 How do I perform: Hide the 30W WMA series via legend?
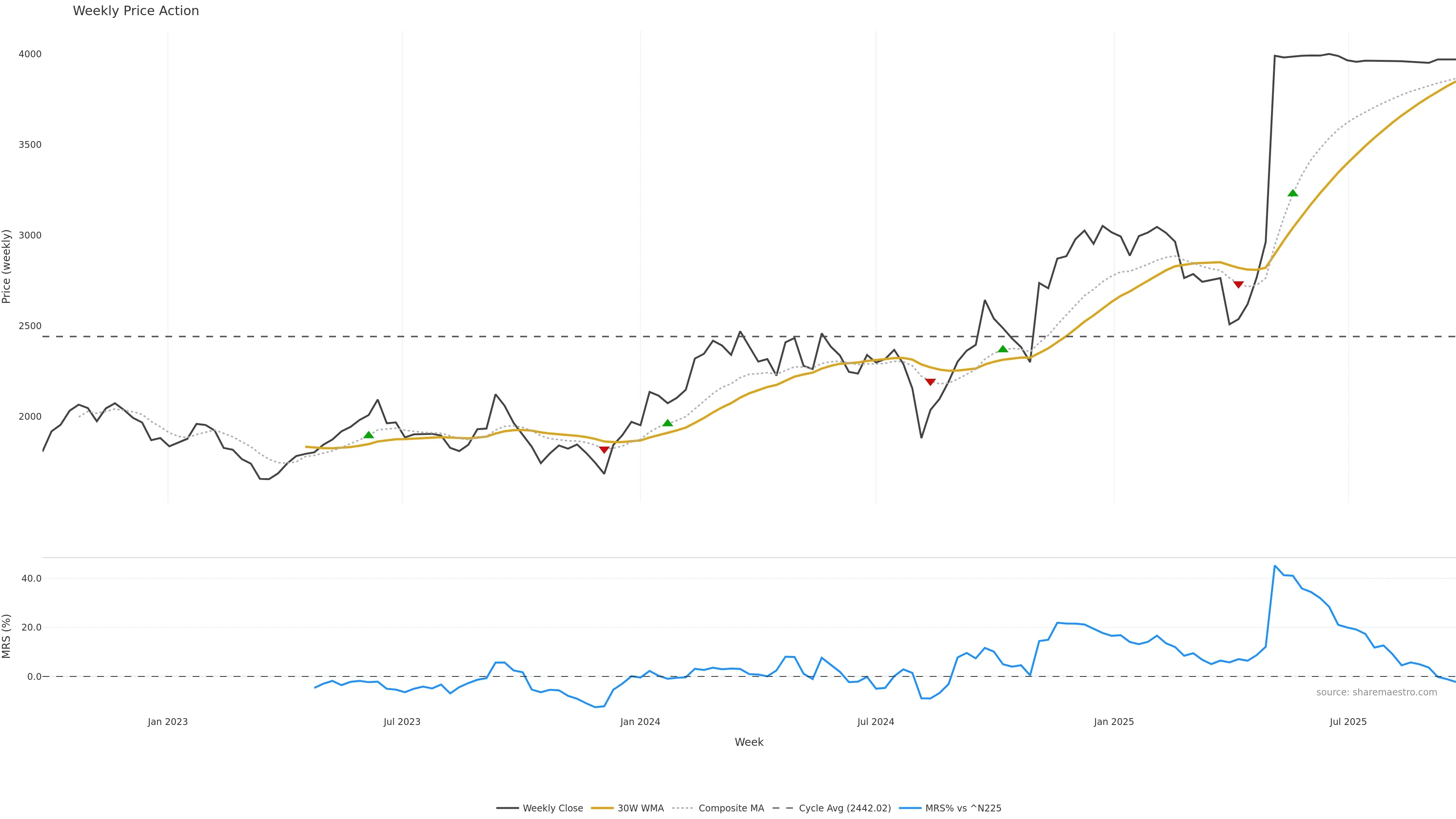pos(640,808)
